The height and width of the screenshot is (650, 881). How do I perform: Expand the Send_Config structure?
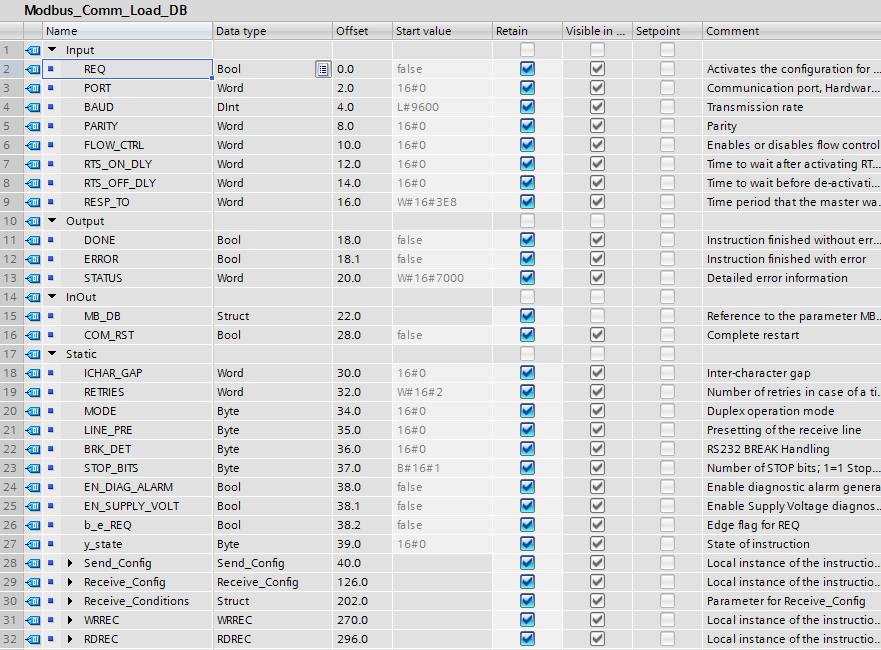pyautogui.click(x=70, y=563)
